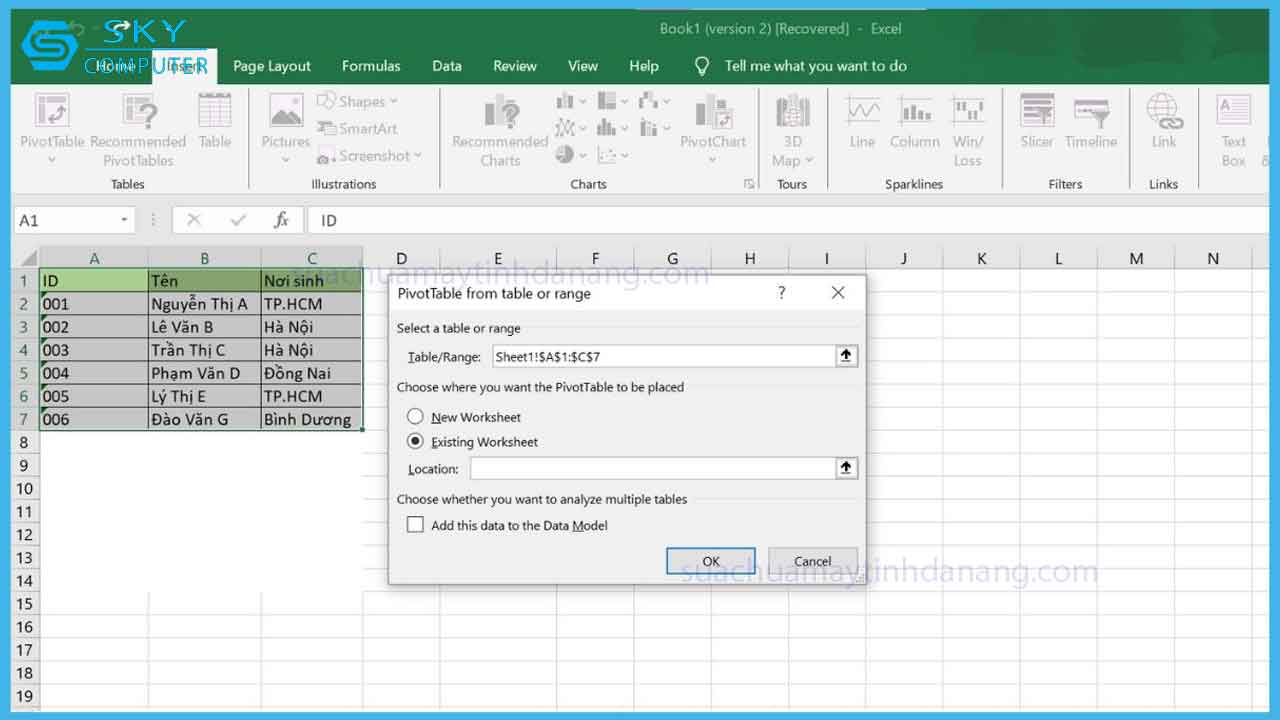This screenshot has height=720, width=1280.
Task: Click the formula bar Enter checkmark icon
Action: [238, 220]
